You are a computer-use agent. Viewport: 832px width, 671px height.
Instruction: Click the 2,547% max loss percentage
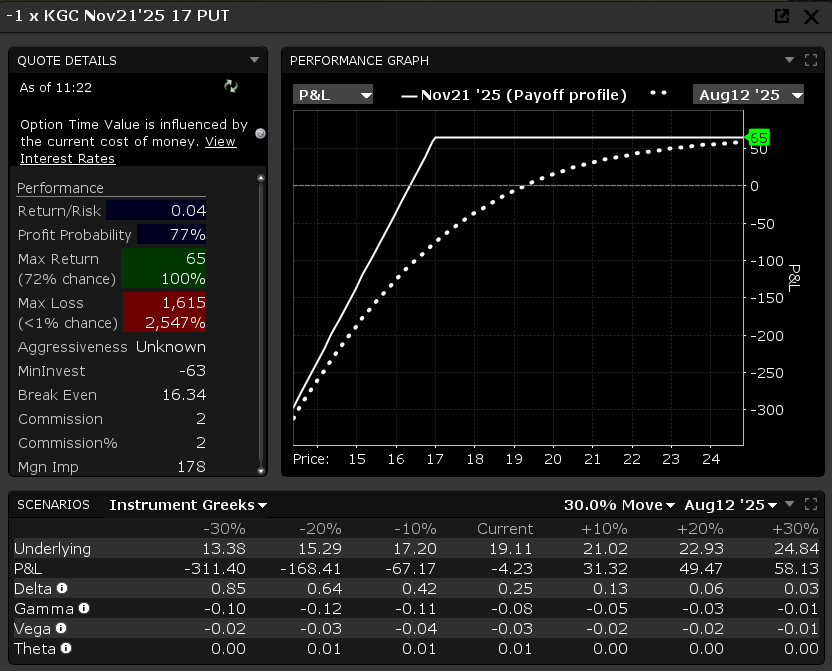[x=175, y=323]
